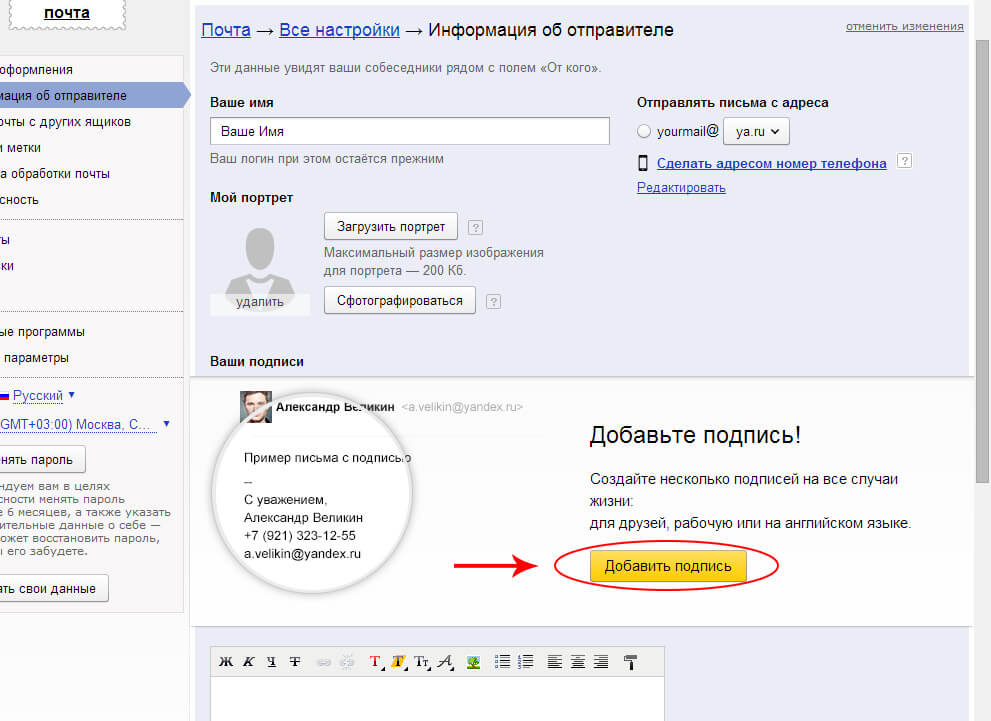Screen dimensions: 991x721
Task: Apply a numbered list
Action: pos(524,661)
